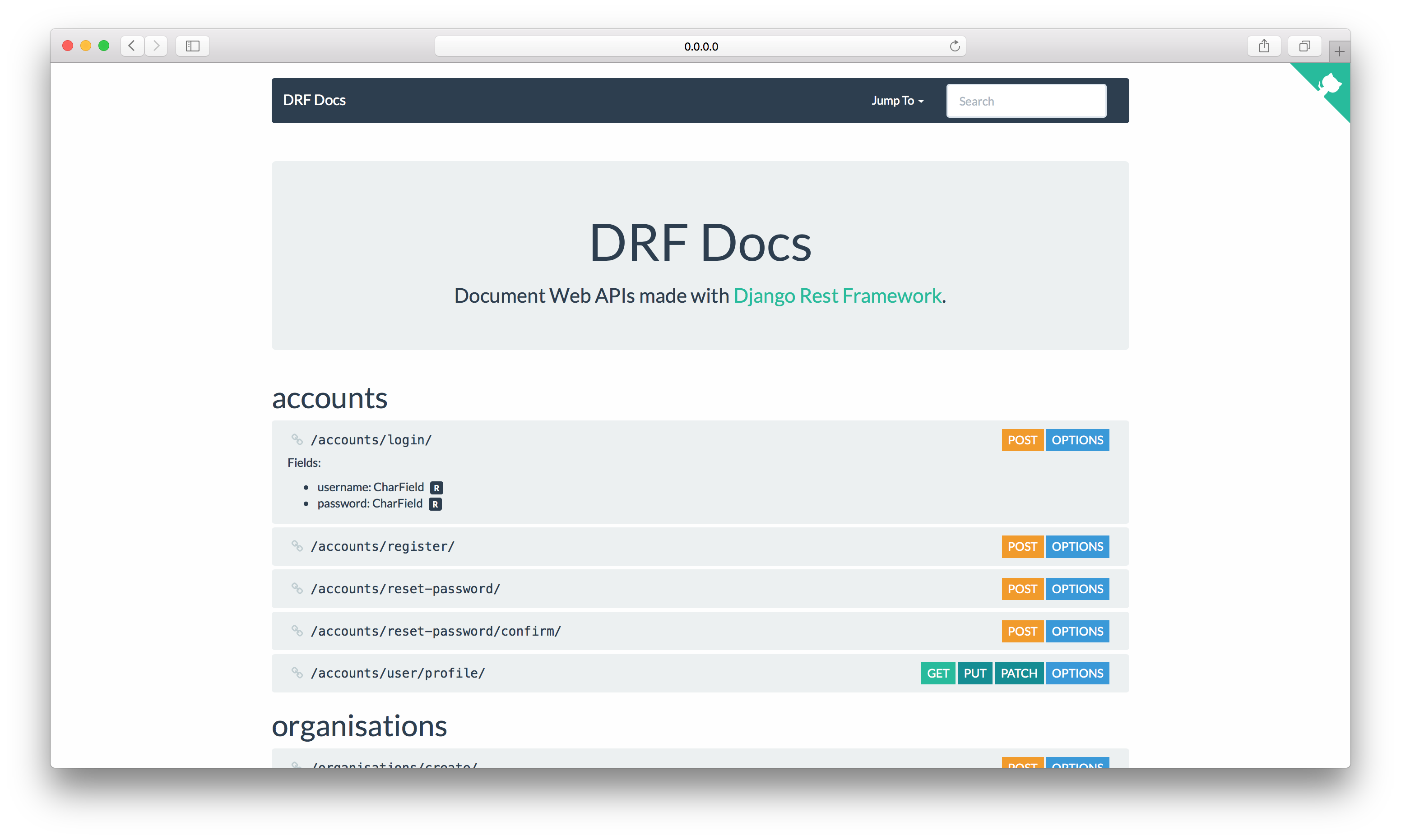Click the link icon beside /accounts/login/

[x=297, y=439]
